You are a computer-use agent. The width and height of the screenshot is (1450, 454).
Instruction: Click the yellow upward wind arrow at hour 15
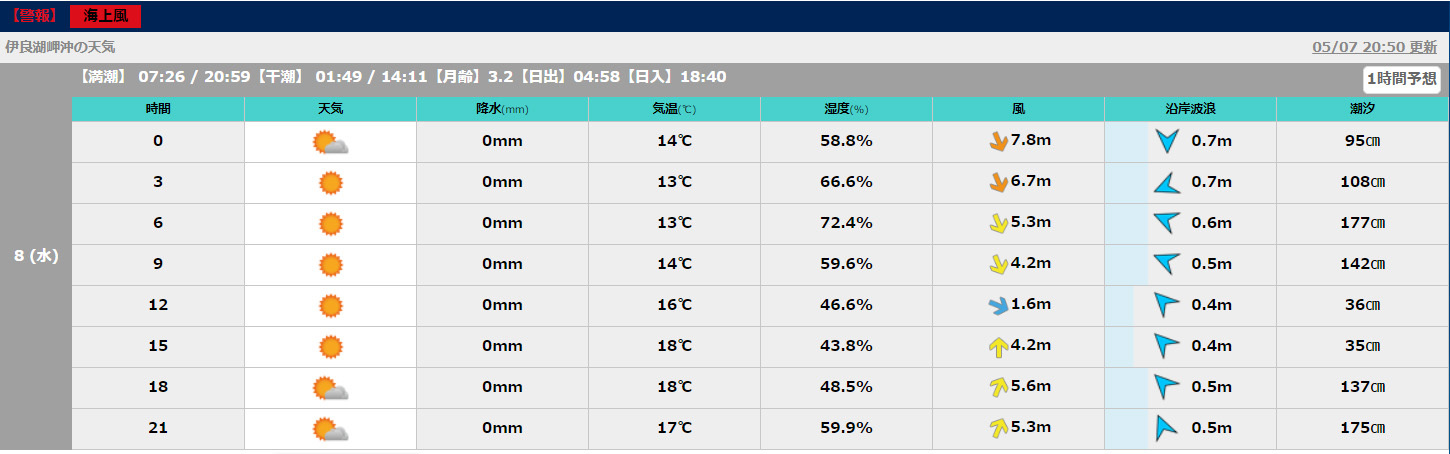pyautogui.click(x=998, y=347)
